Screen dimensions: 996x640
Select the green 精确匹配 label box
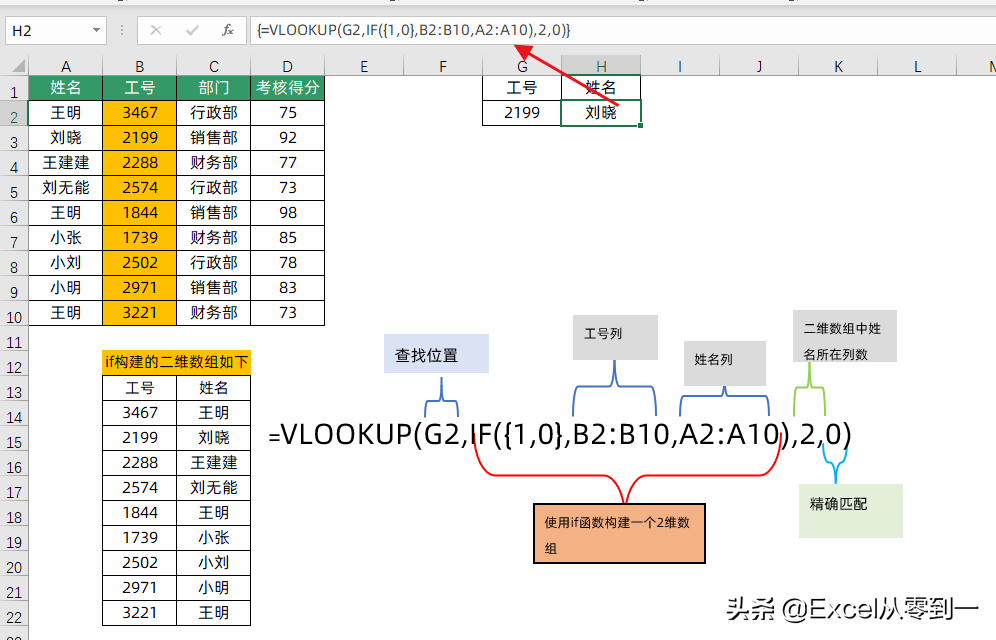pos(850,510)
